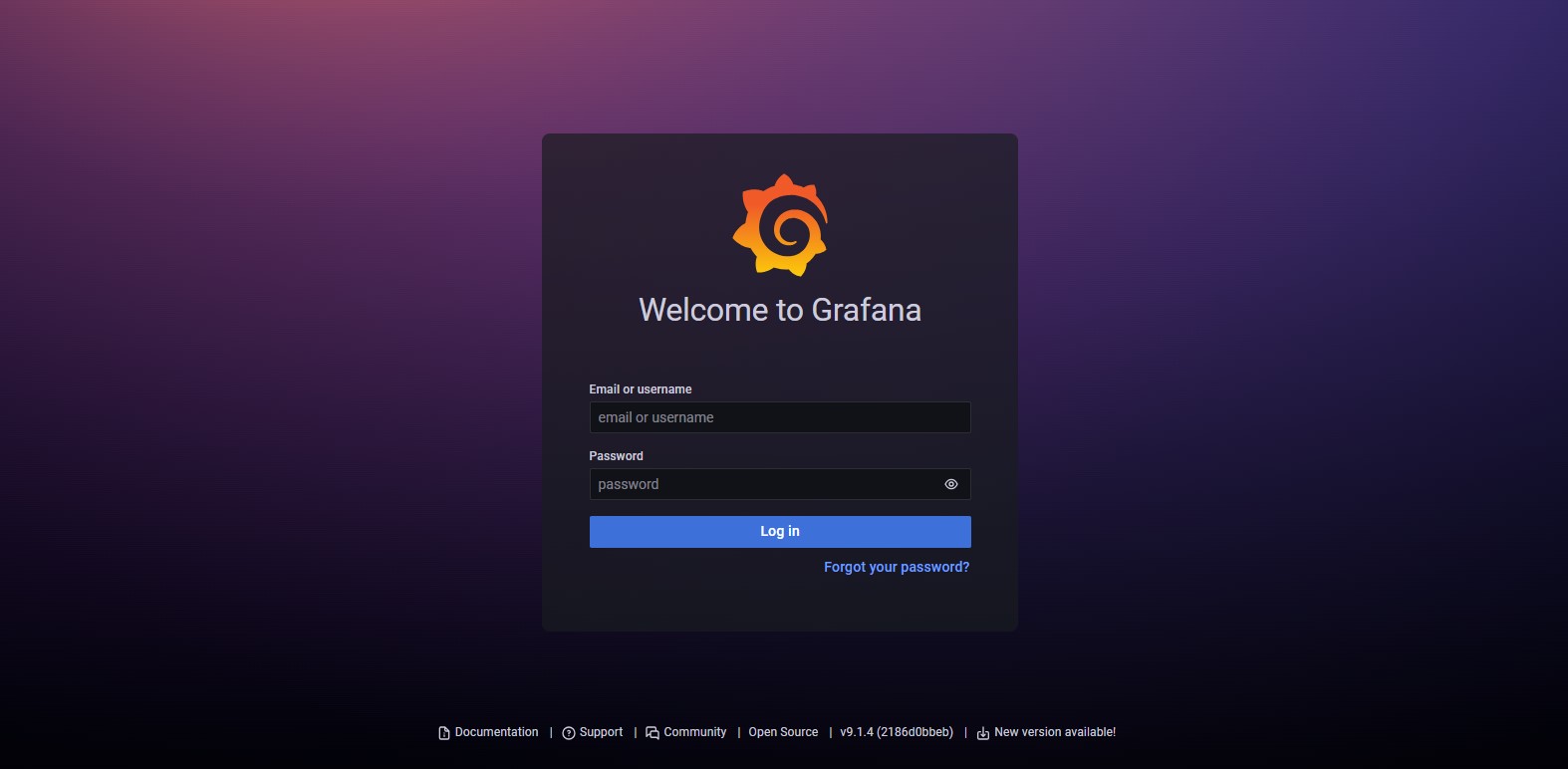Click the download icon beside New version available
The image size is (1568, 769).
point(983,733)
